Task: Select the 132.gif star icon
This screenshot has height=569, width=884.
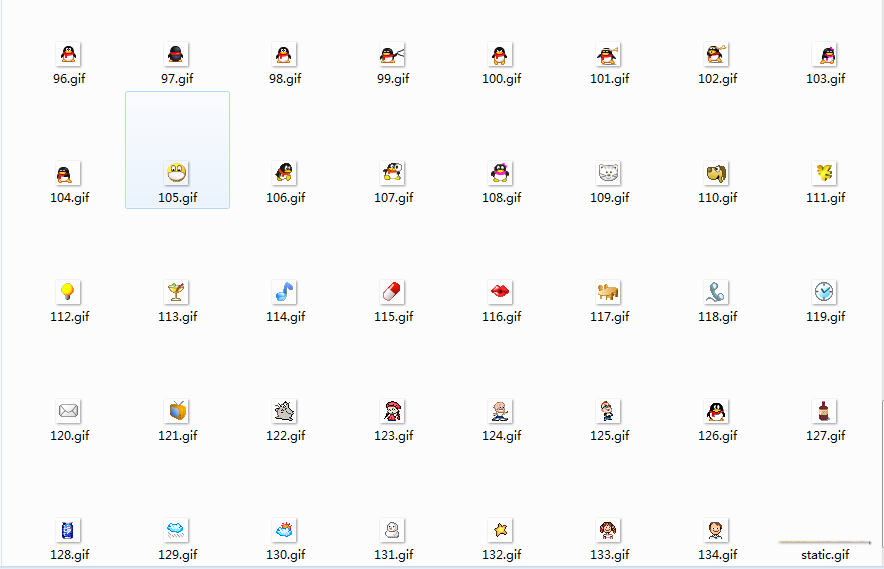Action: (x=500, y=530)
